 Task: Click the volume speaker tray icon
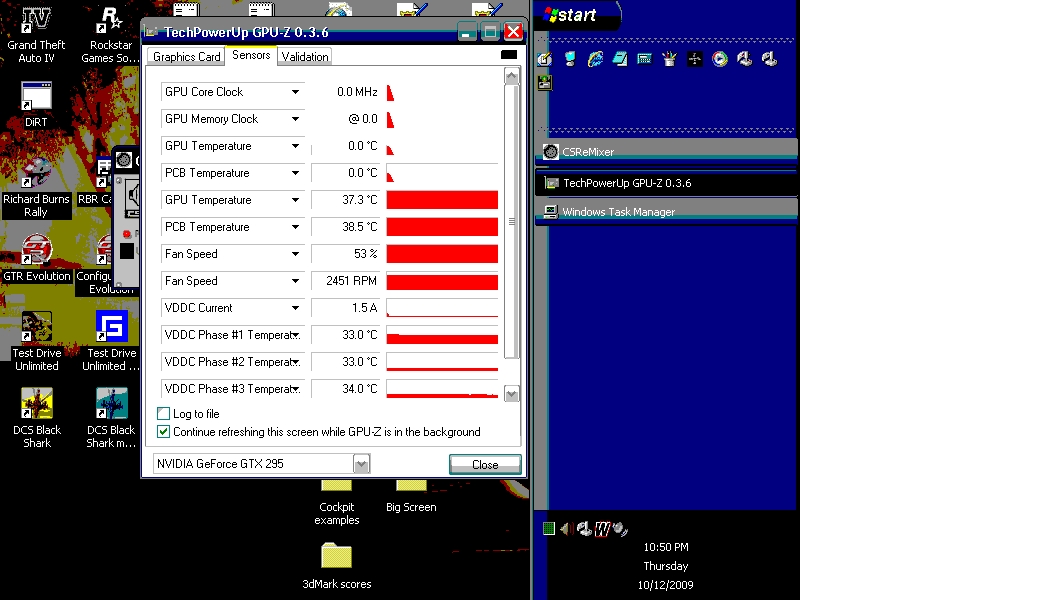pos(566,529)
